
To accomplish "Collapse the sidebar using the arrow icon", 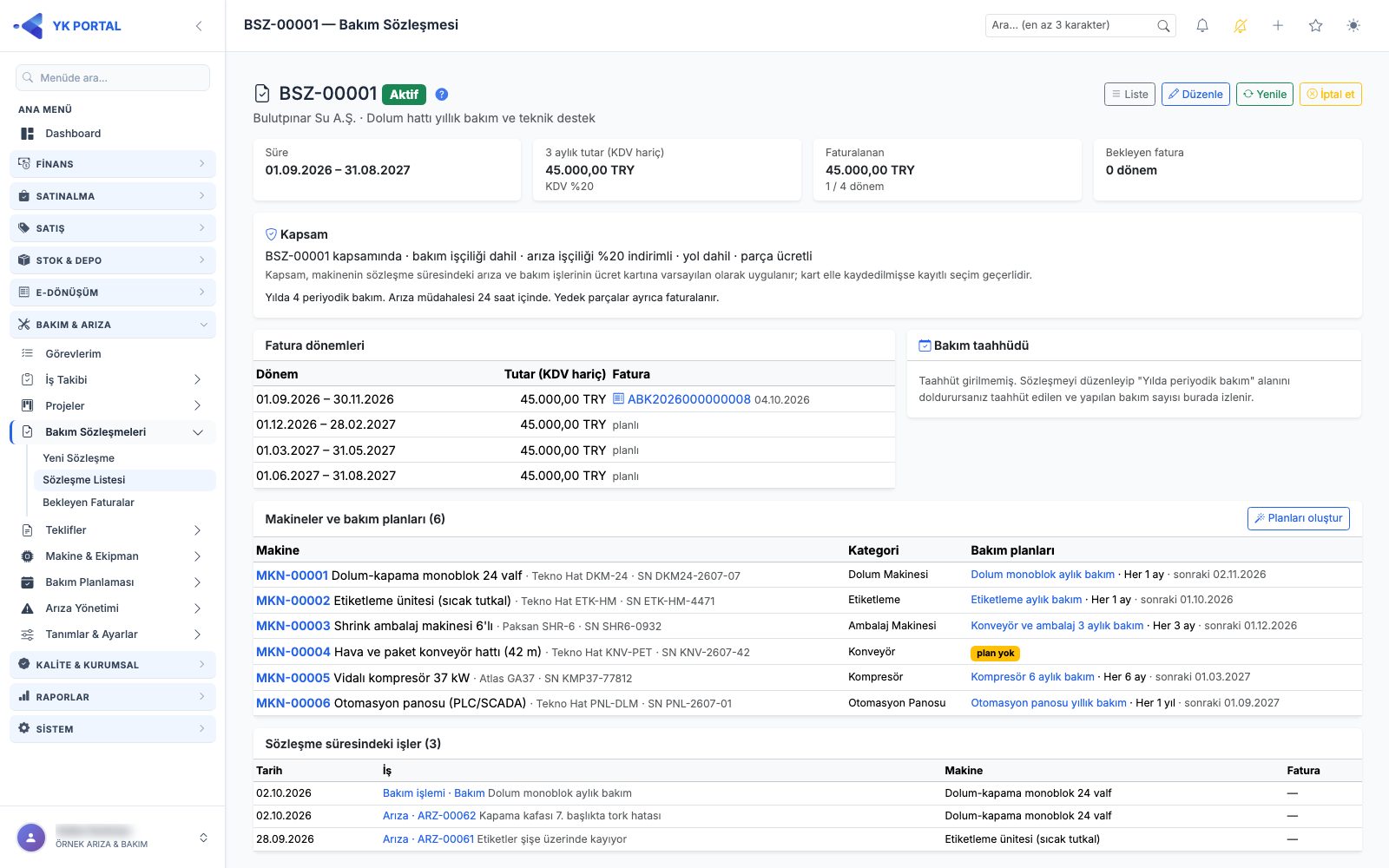I will (x=199, y=26).
